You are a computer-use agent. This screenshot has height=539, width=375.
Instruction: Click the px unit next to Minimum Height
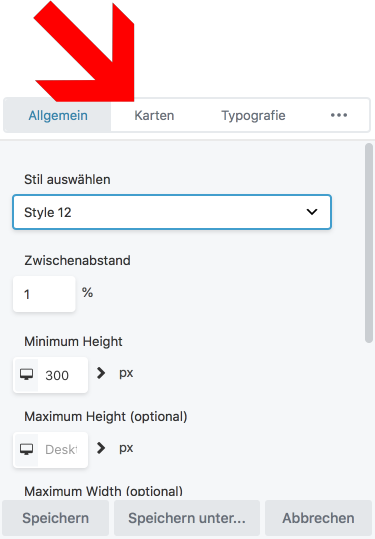coord(126,373)
